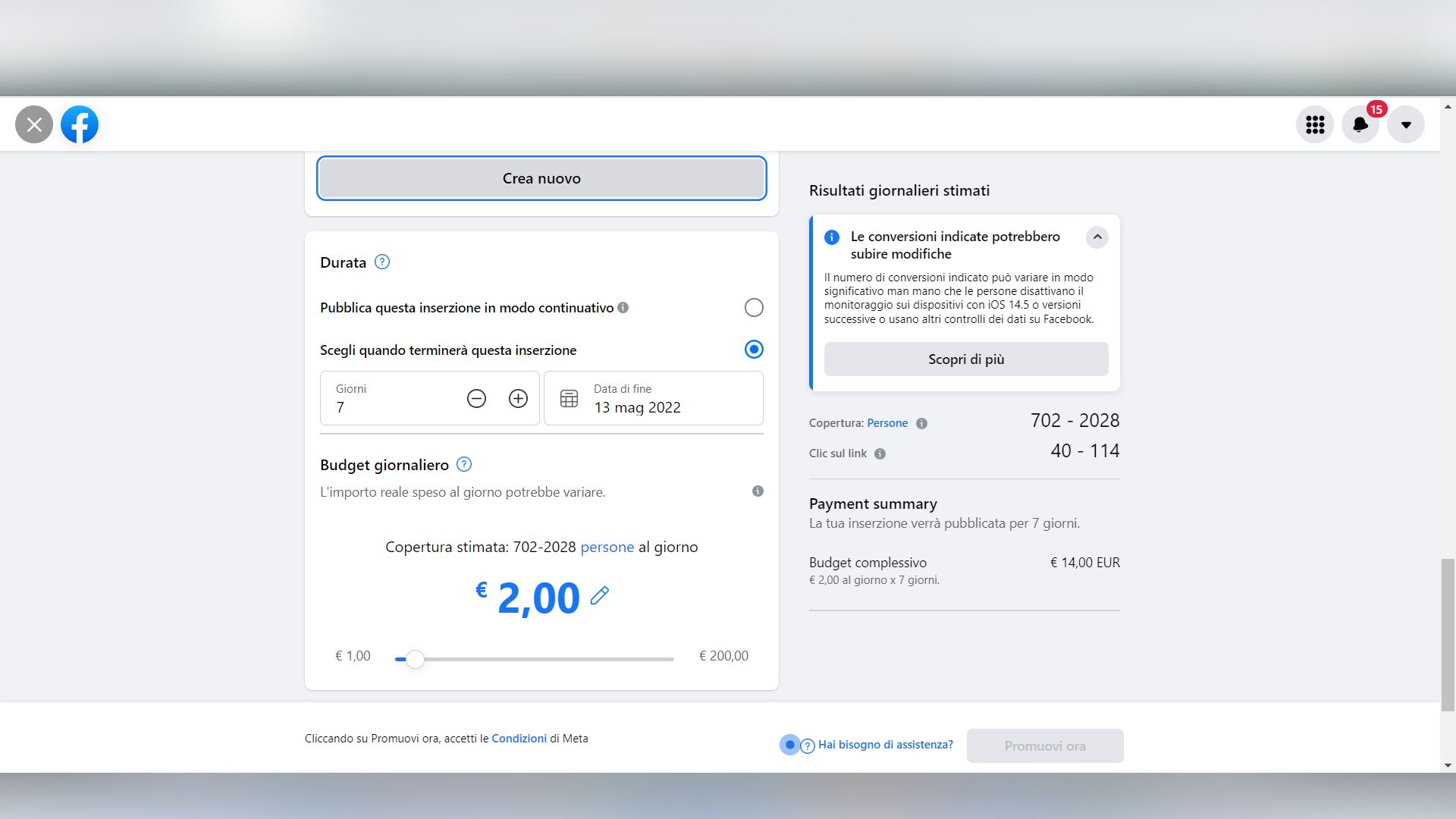Decrease Giorni using the minus control

(x=476, y=398)
